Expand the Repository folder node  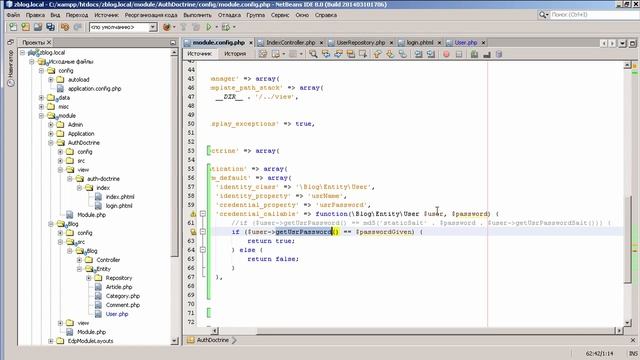coord(89,278)
